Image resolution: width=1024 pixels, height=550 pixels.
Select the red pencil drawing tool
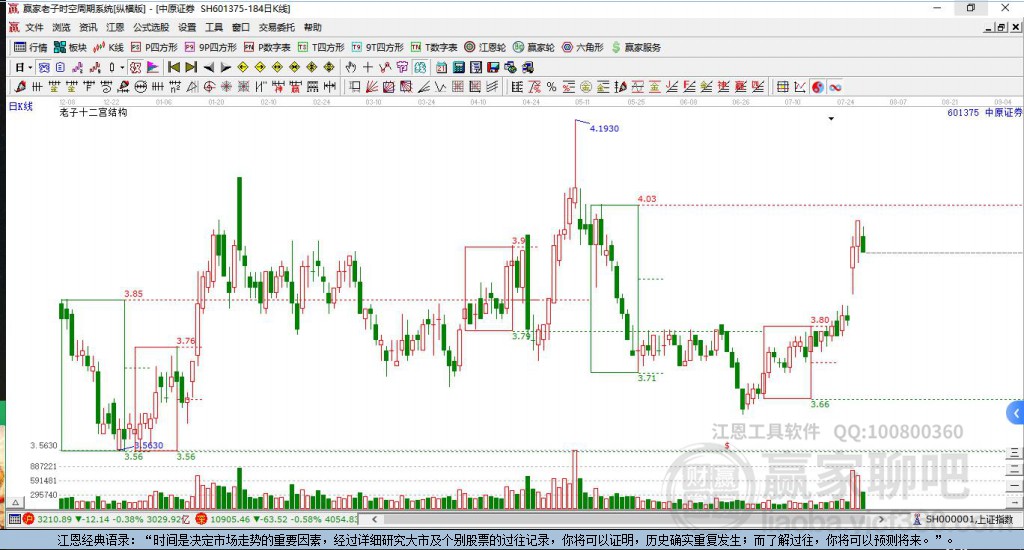[20, 87]
